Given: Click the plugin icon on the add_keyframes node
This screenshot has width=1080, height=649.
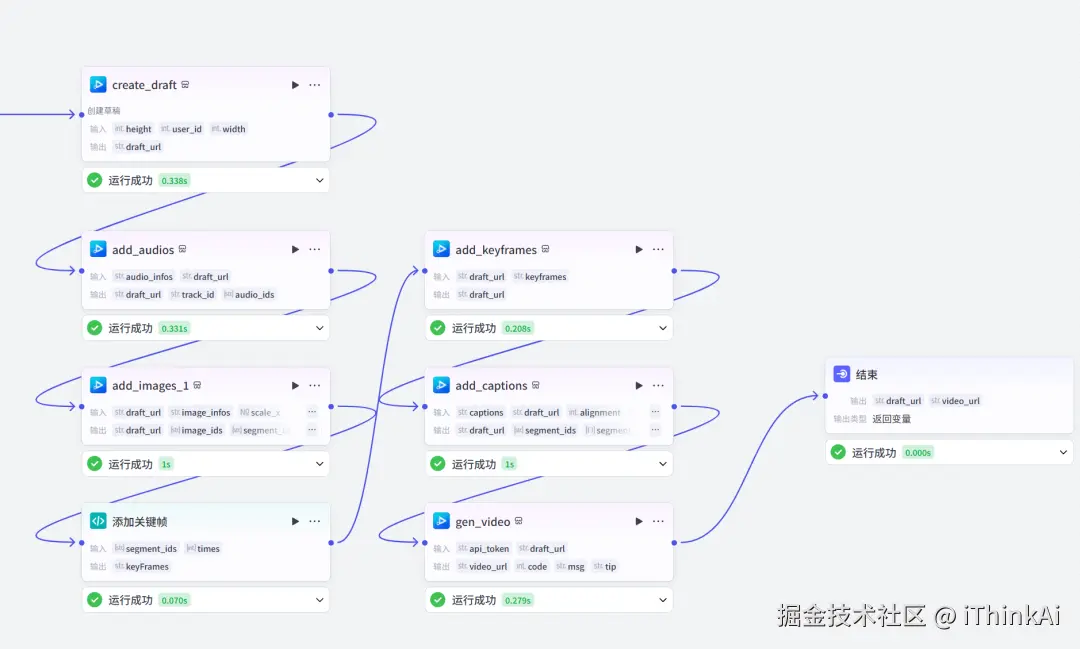Looking at the screenshot, I should [x=441, y=248].
